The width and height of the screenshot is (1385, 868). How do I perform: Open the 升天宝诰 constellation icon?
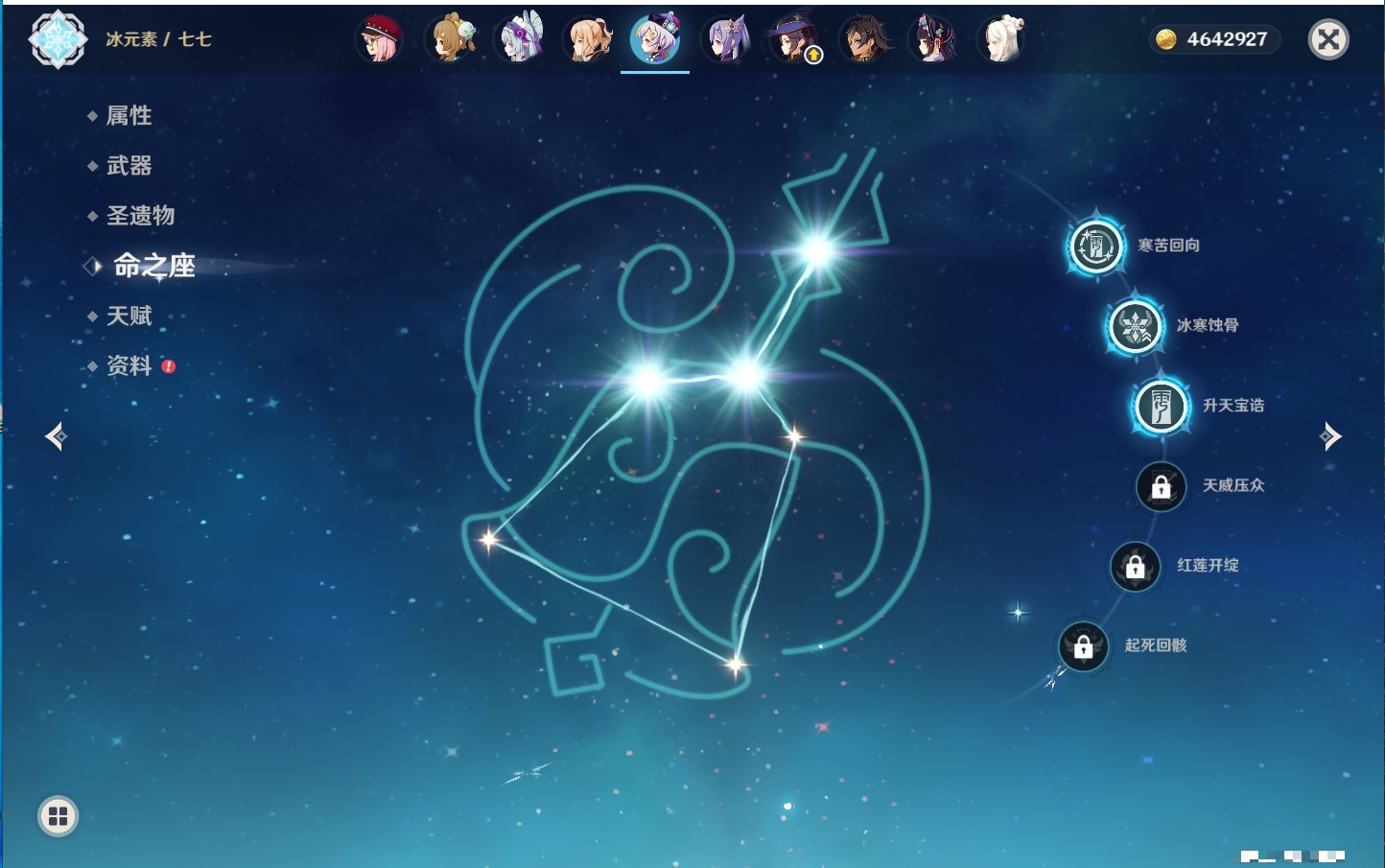(1161, 407)
